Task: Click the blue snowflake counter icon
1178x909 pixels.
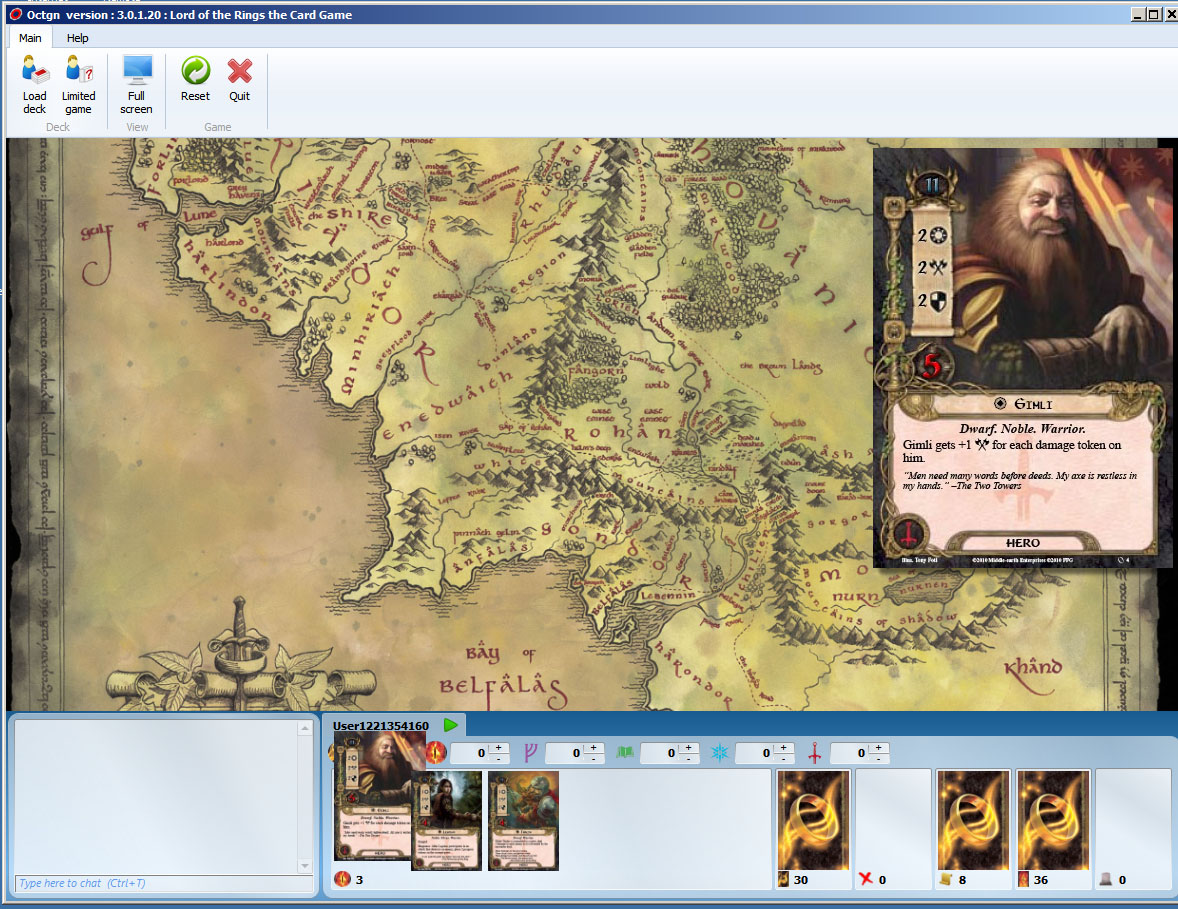Action: pos(720,752)
